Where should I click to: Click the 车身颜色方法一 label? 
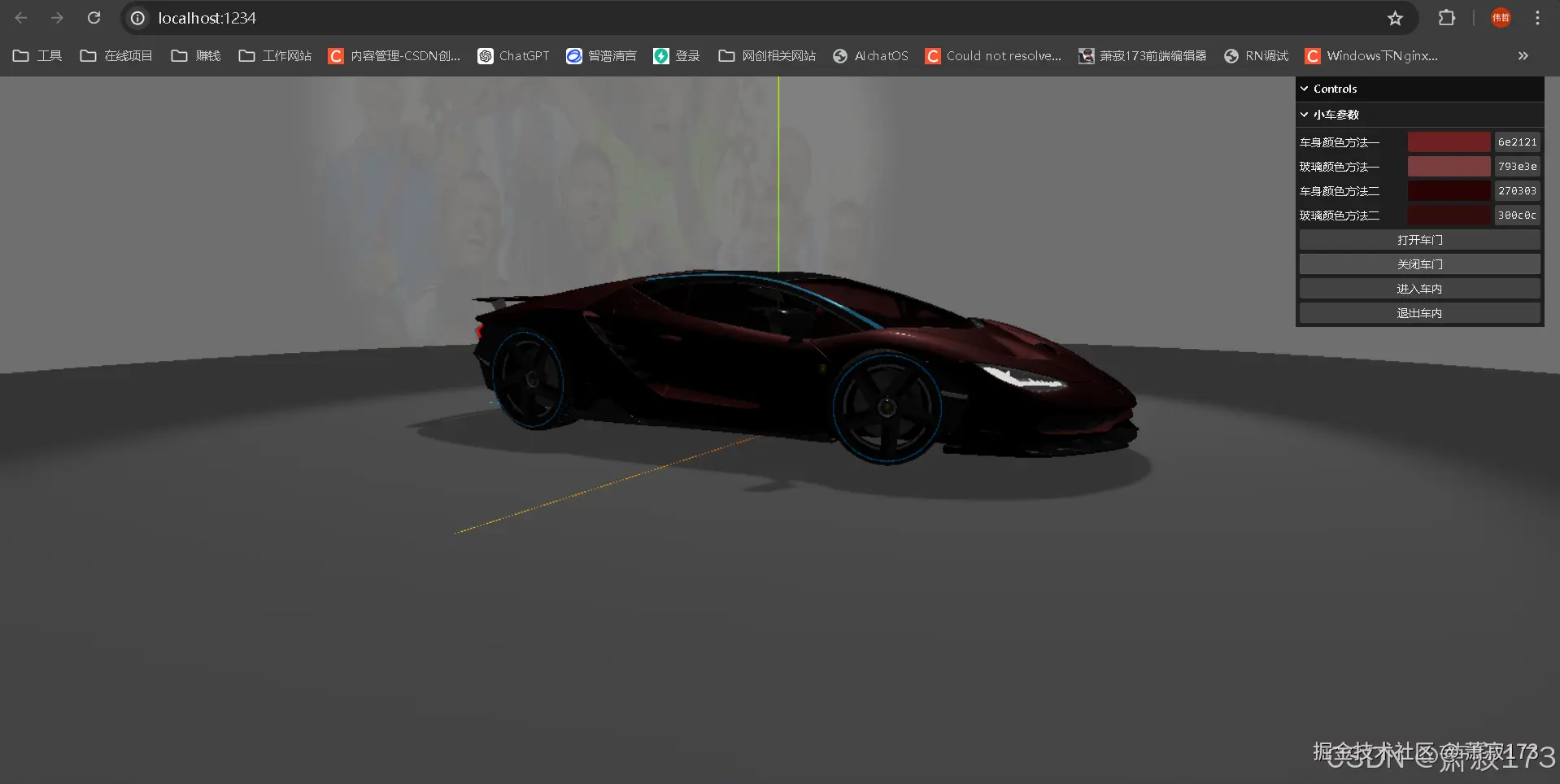tap(1339, 142)
